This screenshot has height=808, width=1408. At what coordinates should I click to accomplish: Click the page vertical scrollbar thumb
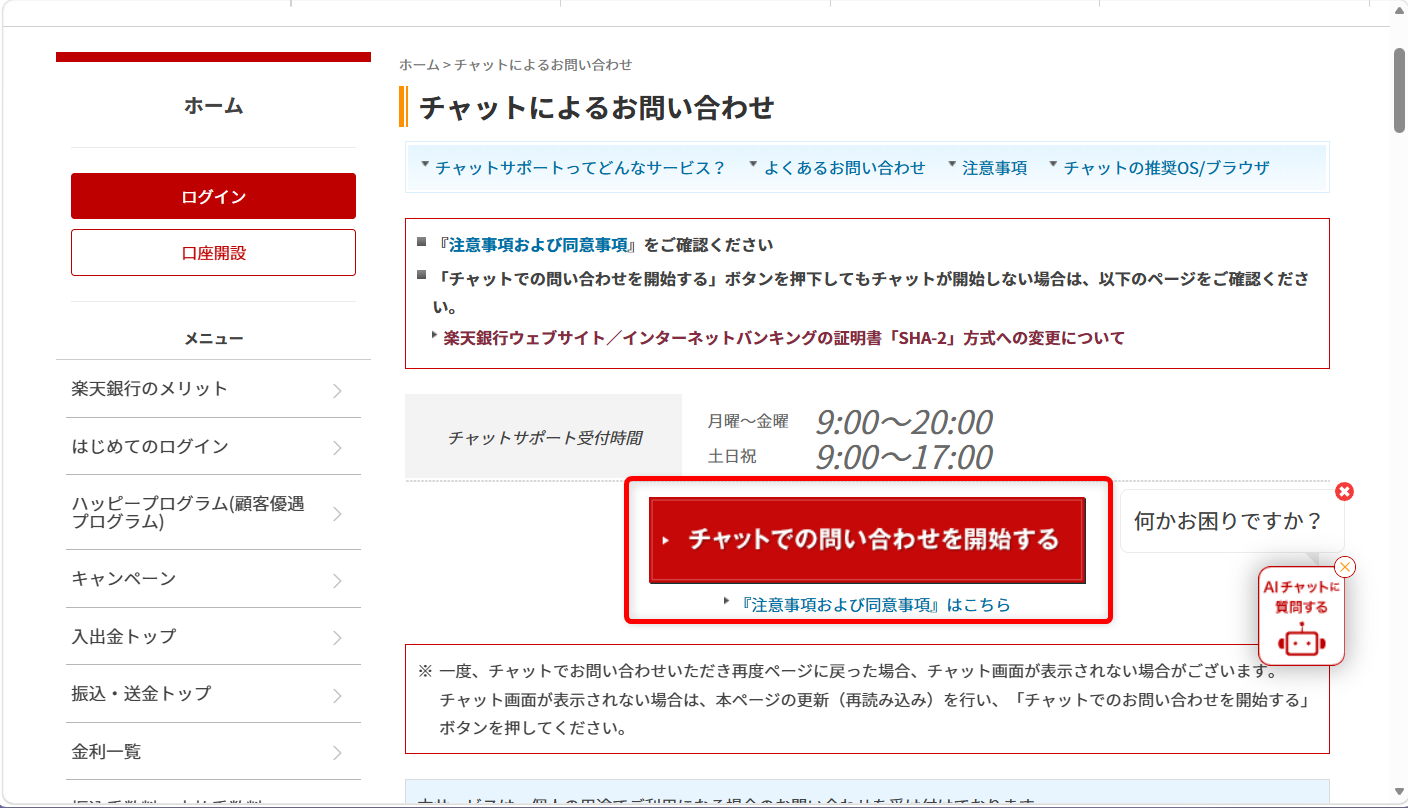coord(1400,90)
